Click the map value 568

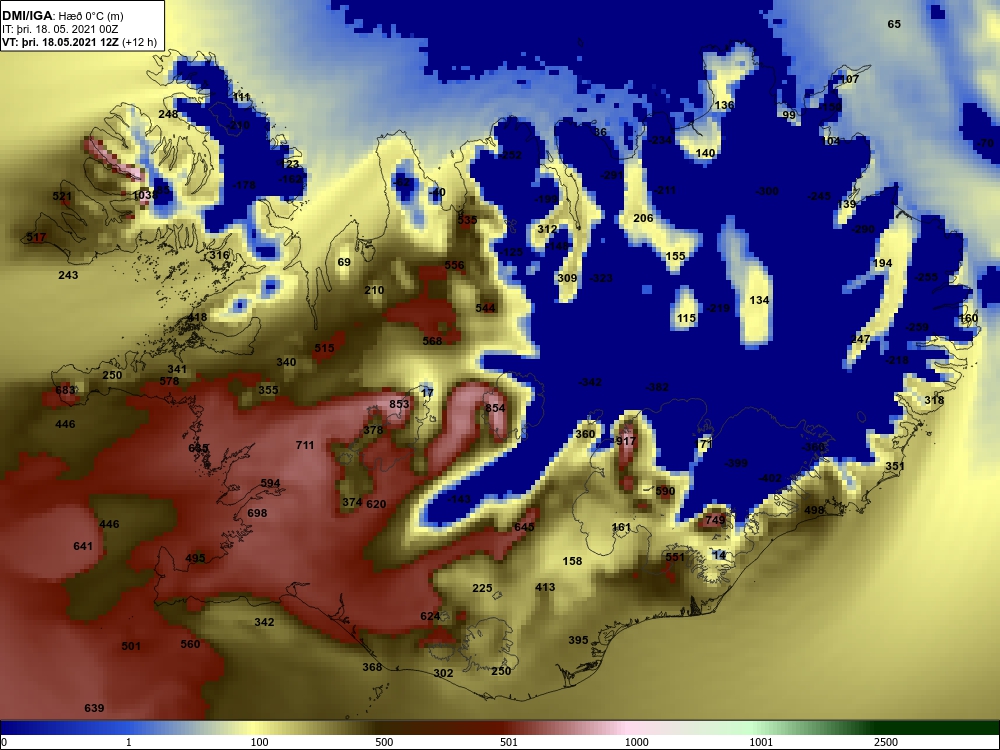432,341
